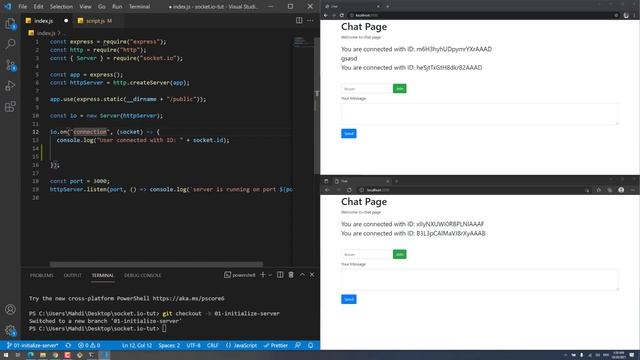Click the blue Send button in top chat page

[x=349, y=133]
